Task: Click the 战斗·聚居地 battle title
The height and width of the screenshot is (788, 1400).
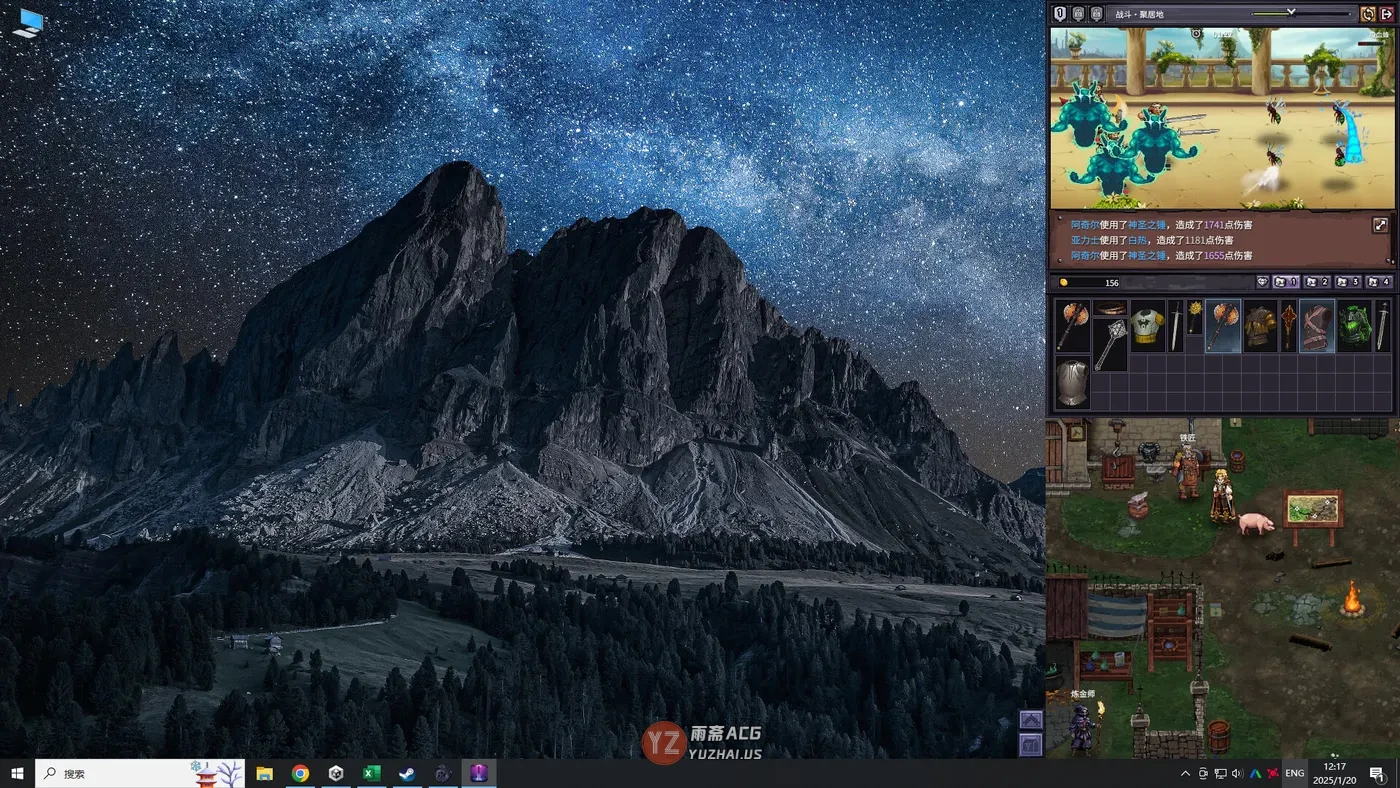Action: pyautogui.click(x=1139, y=14)
